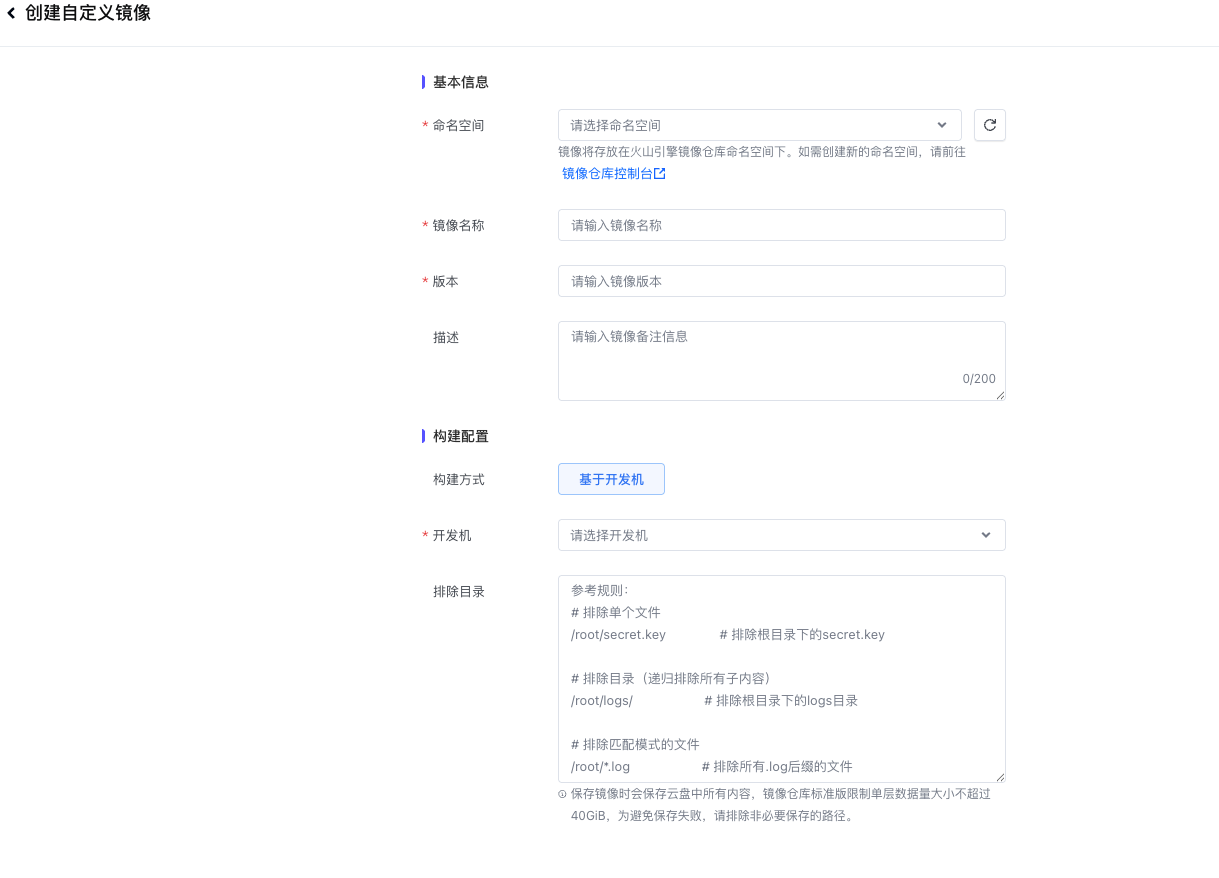
Task: Click the info icon before 保存镜像时会保存云盘
Action: click(x=562, y=794)
